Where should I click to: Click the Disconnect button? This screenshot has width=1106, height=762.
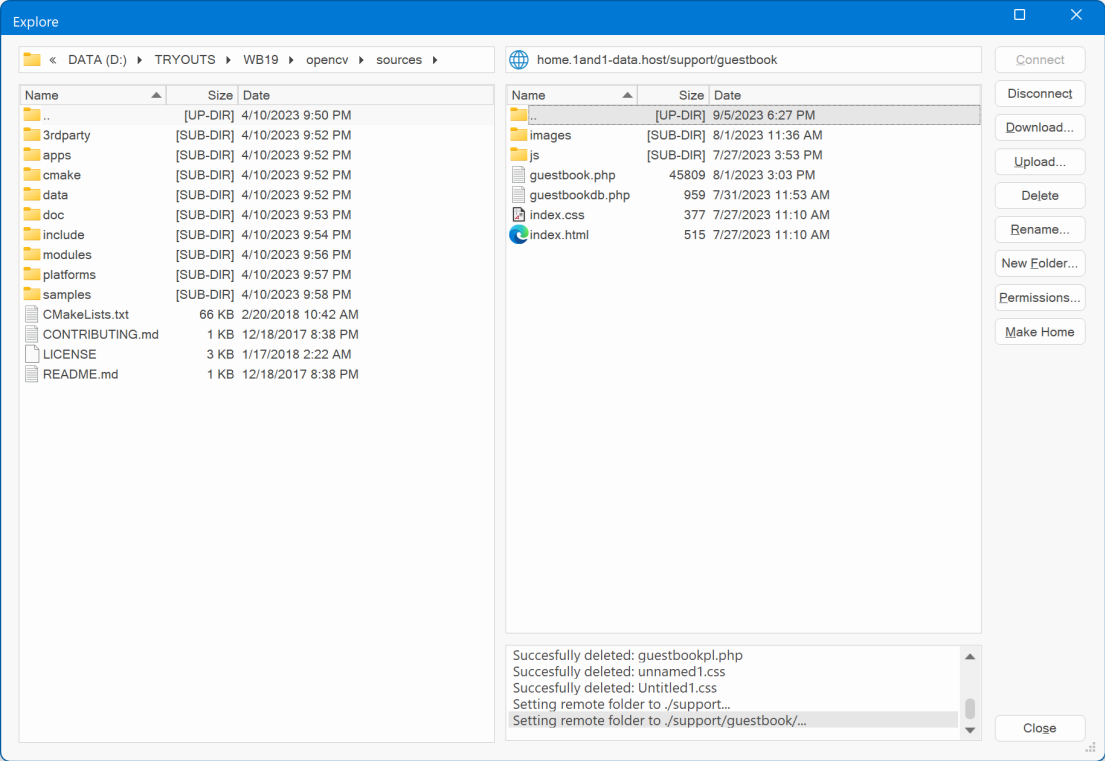(x=1039, y=94)
